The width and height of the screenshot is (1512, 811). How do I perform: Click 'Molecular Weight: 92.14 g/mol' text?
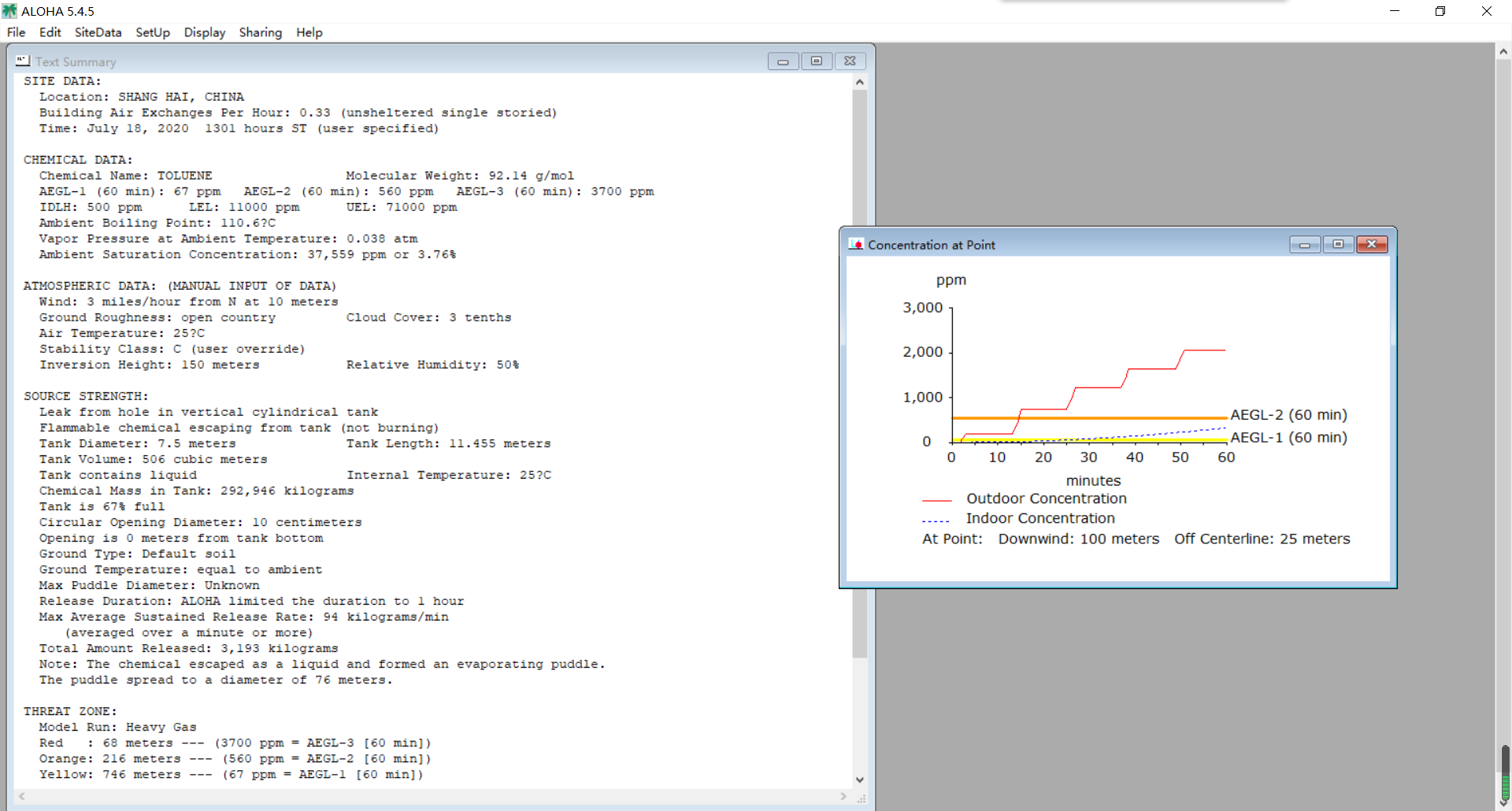(460, 176)
